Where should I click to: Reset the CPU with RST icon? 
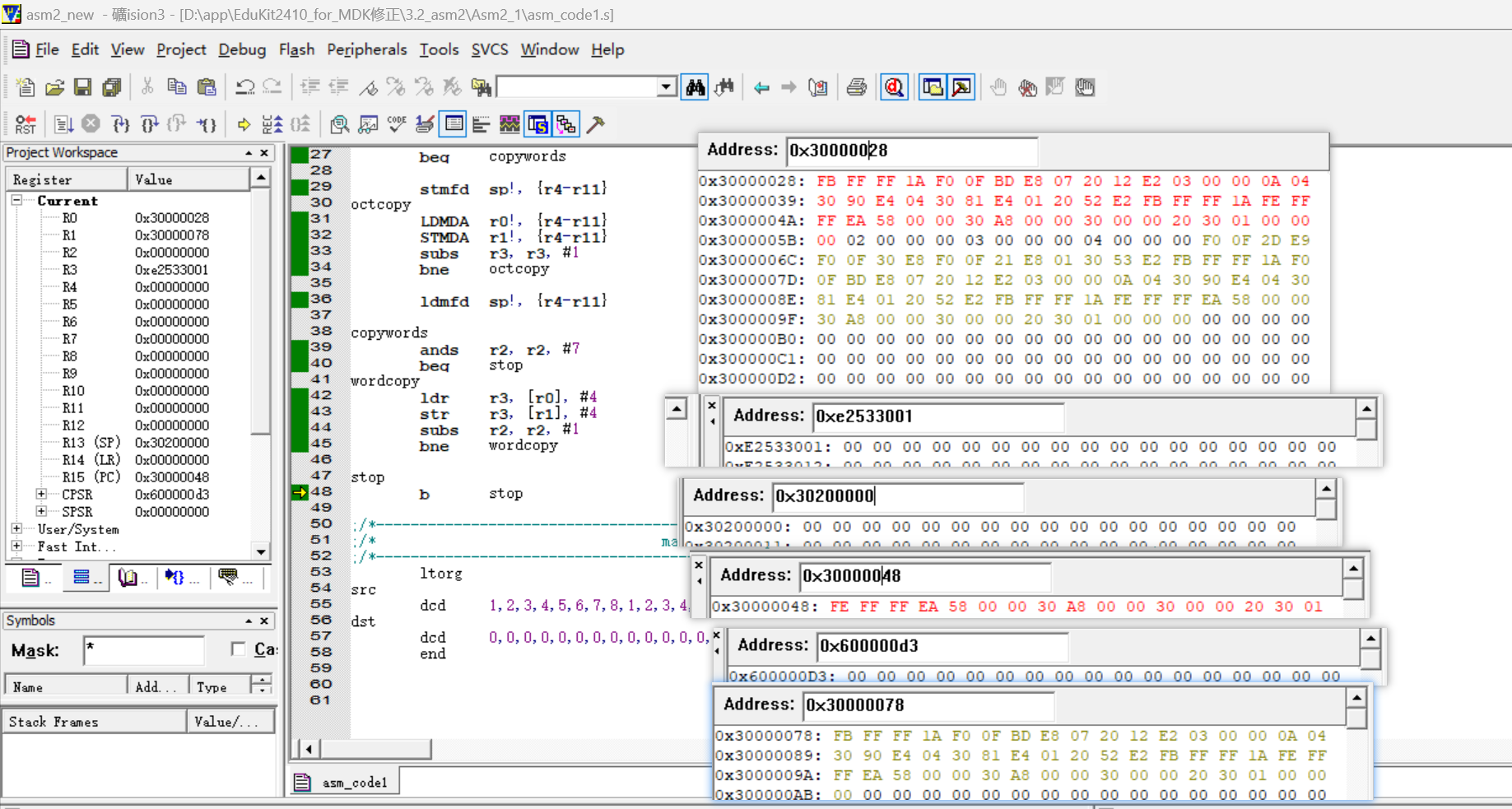[x=26, y=124]
